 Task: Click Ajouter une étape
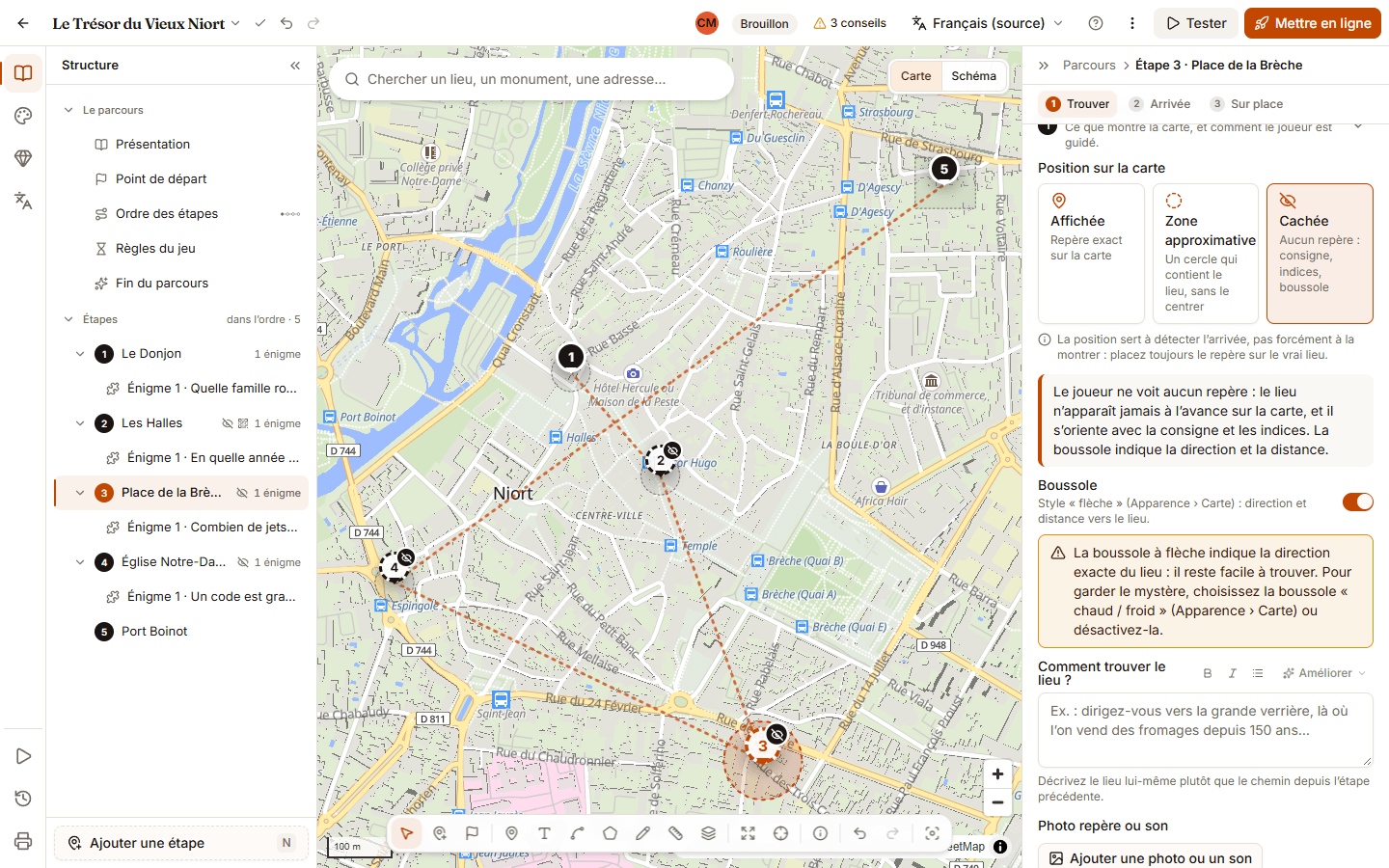[181, 843]
